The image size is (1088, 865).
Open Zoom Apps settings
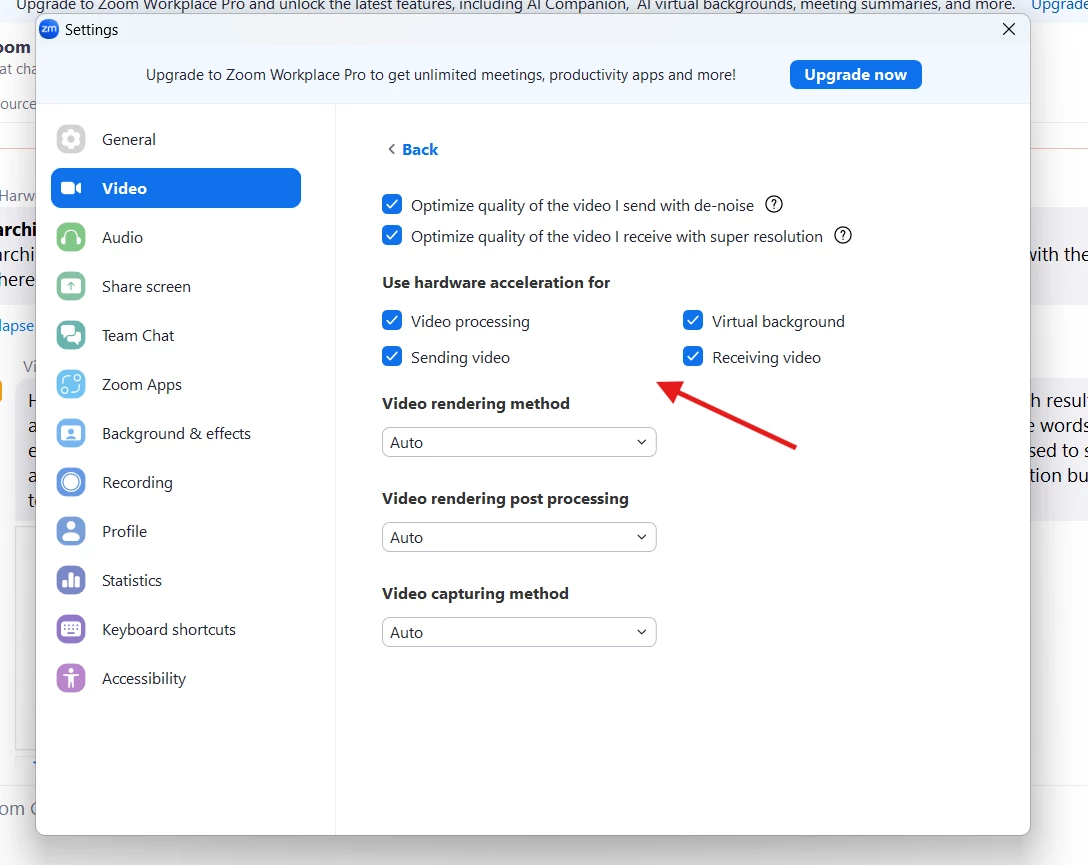click(x=176, y=384)
